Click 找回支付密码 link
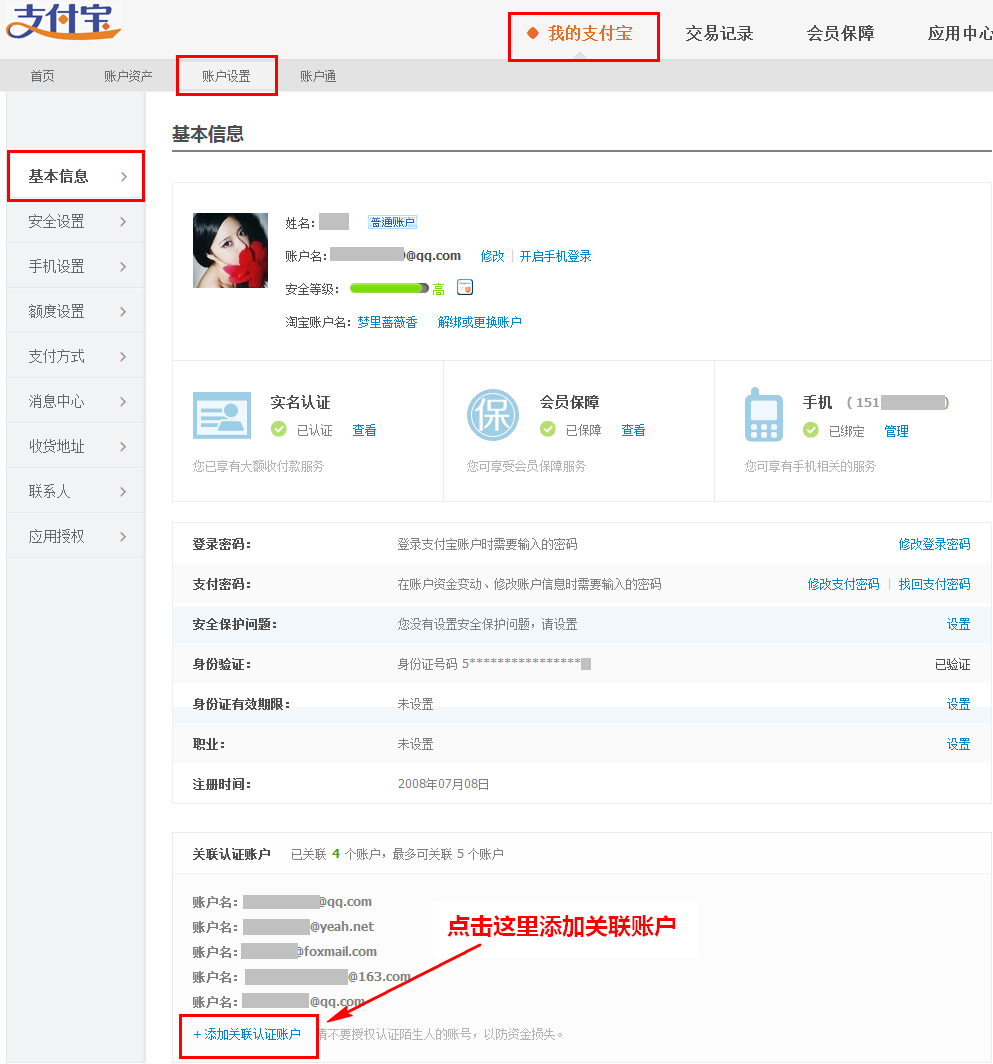The width and height of the screenshot is (993, 1064). click(x=934, y=584)
